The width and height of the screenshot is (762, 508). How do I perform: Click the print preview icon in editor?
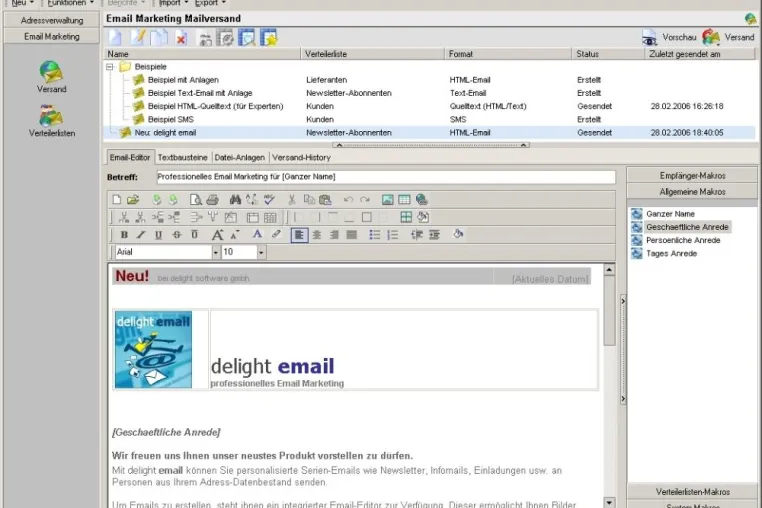(x=195, y=199)
